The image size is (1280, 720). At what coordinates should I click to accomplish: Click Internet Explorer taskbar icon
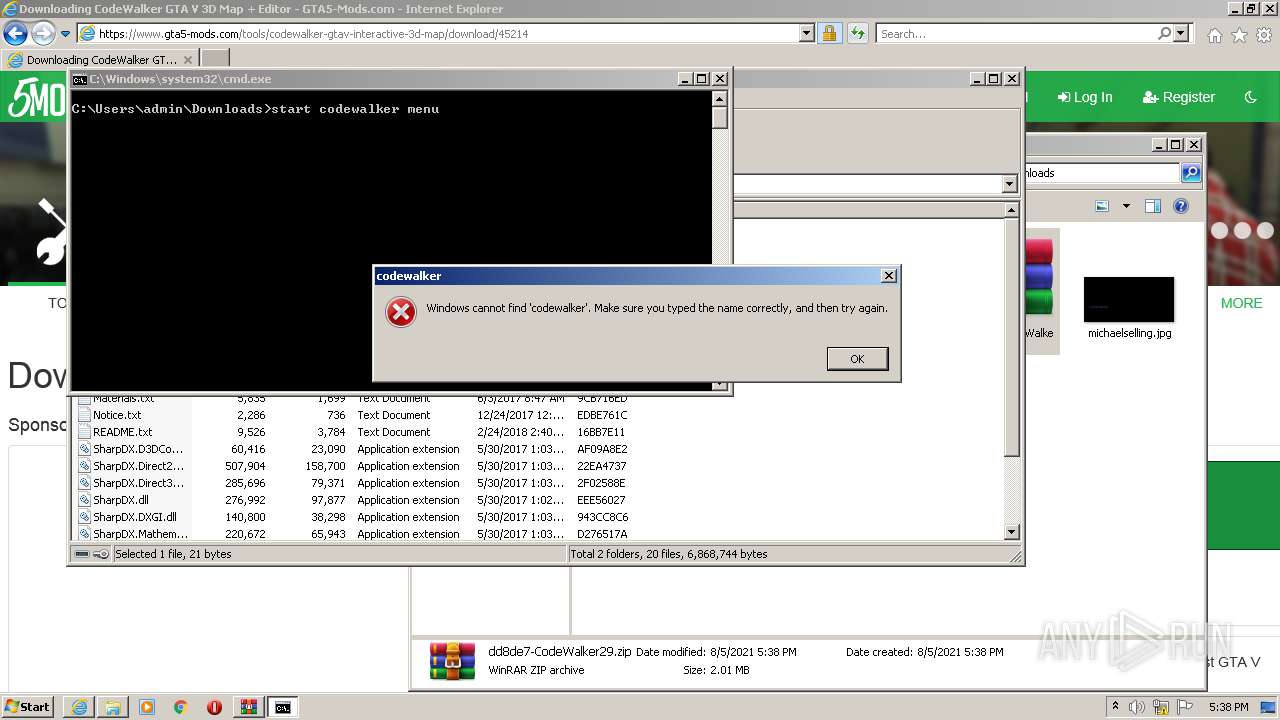click(x=79, y=707)
